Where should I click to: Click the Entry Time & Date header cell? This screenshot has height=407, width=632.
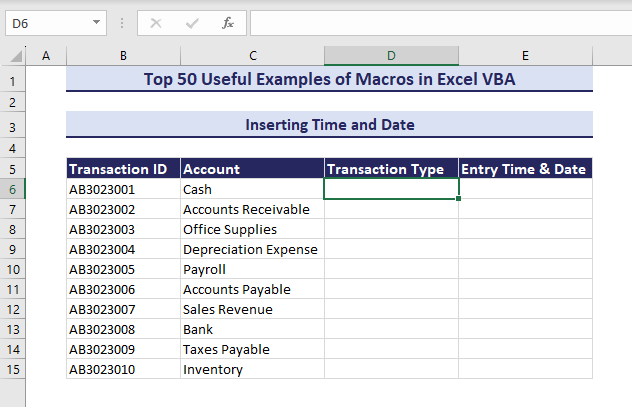pyautogui.click(x=525, y=169)
